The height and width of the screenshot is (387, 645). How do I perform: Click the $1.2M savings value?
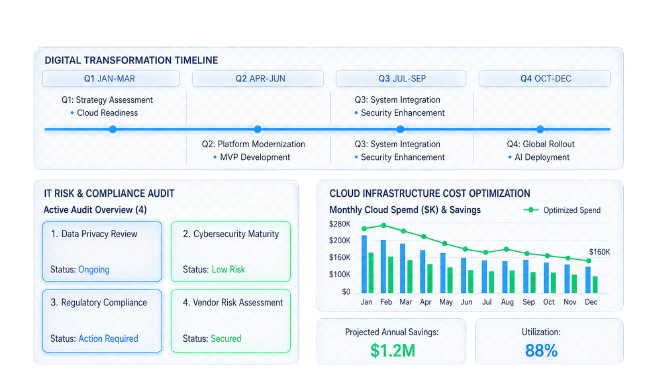[392, 350]
